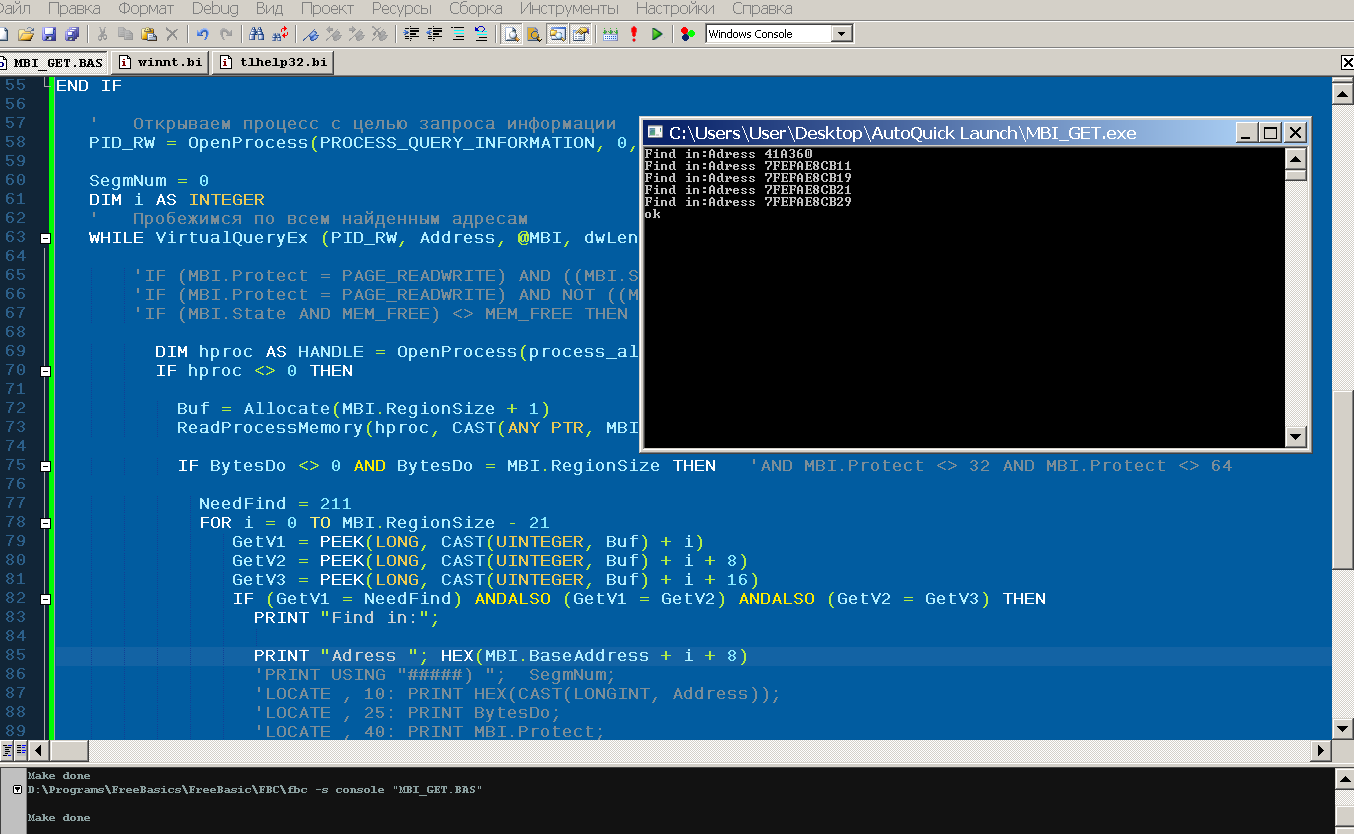Open the Debug menu
This screenshot has height=834, width=1354.
tap(215, 9)
